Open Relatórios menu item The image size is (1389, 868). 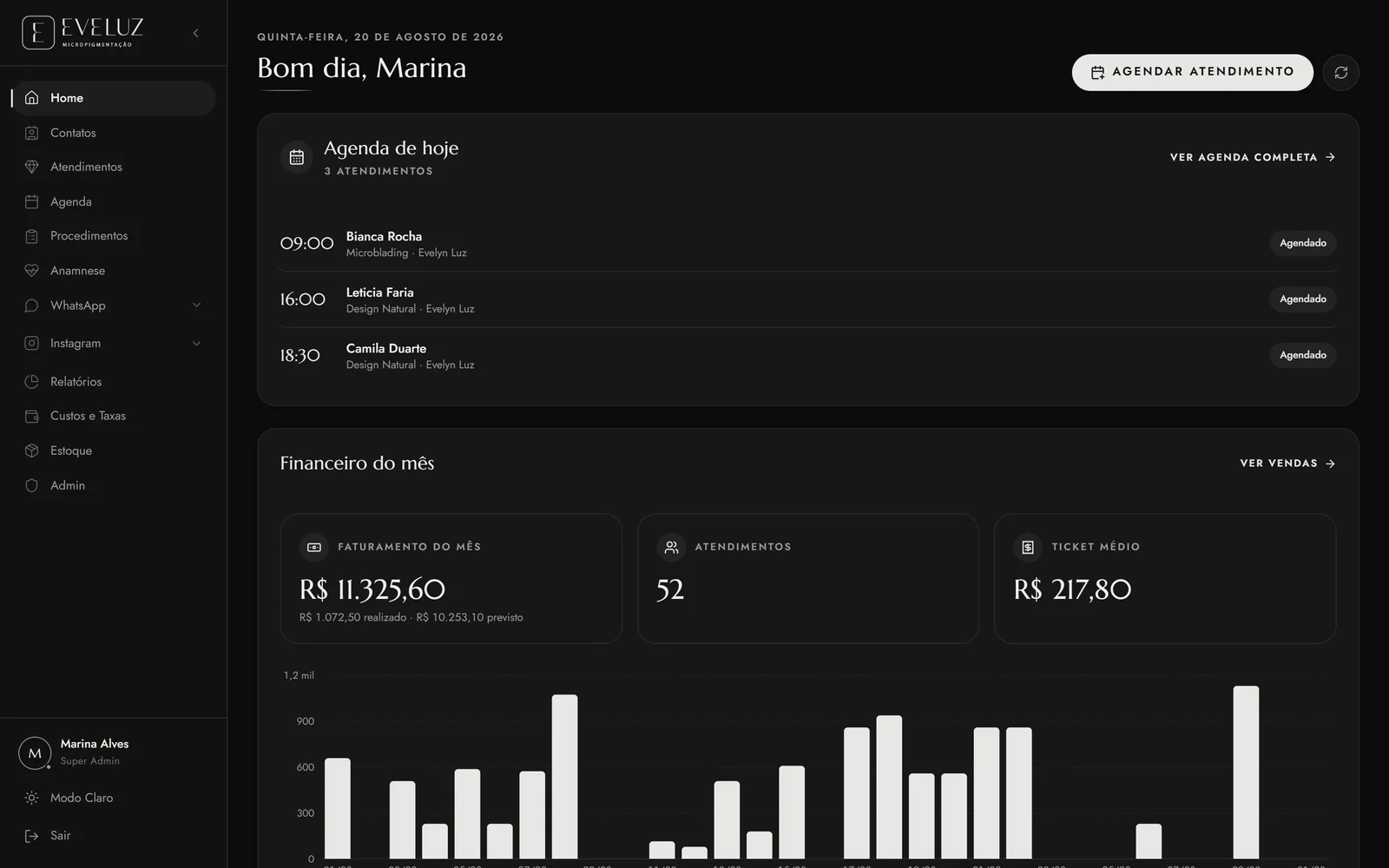pos(114,382)
